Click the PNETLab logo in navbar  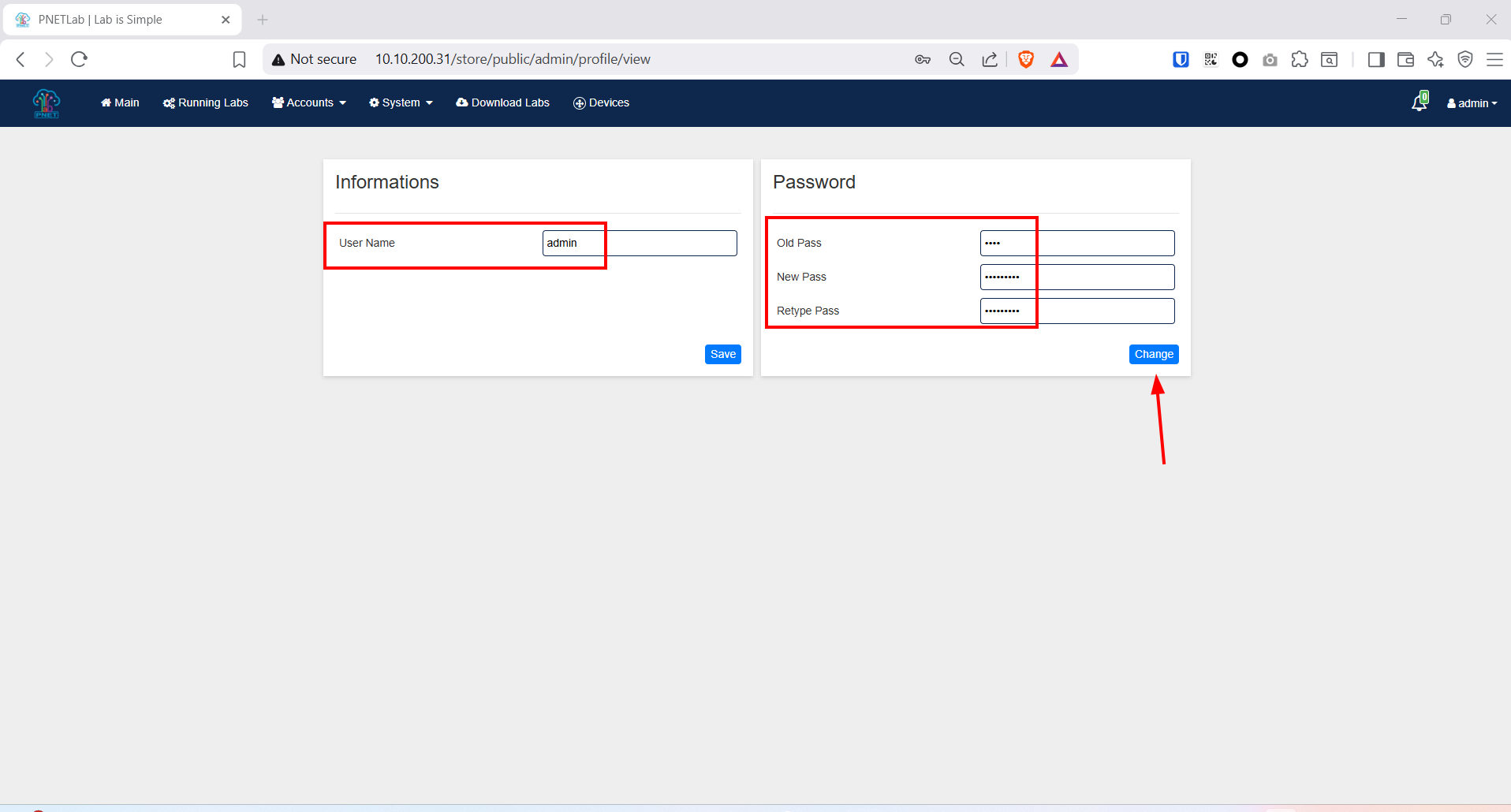click(x=47, y=103)
